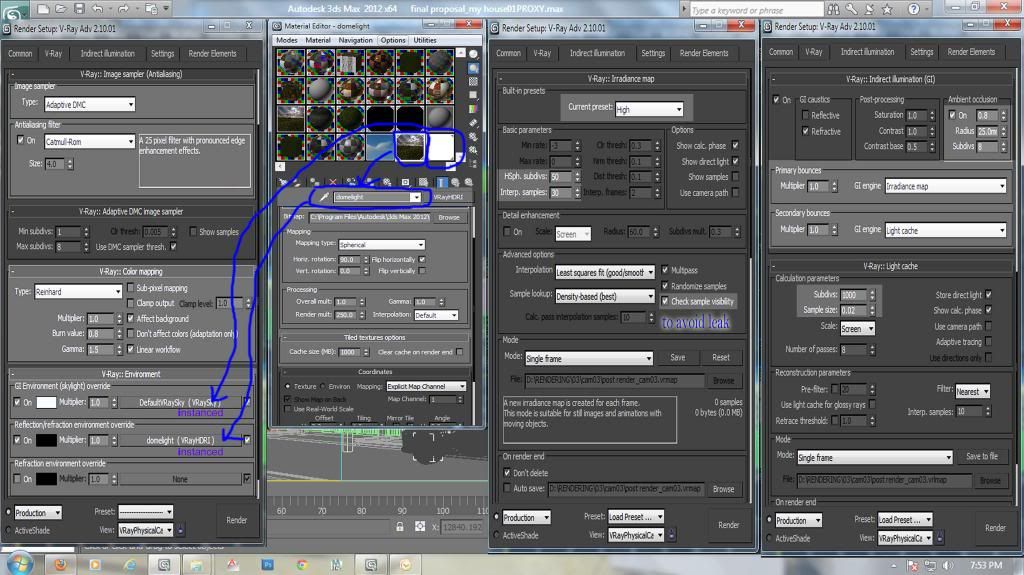This screenshot has height=575, width=1024.
Task: Click the star Favorites icon in InfoCenter
Action: coord(887,9)
